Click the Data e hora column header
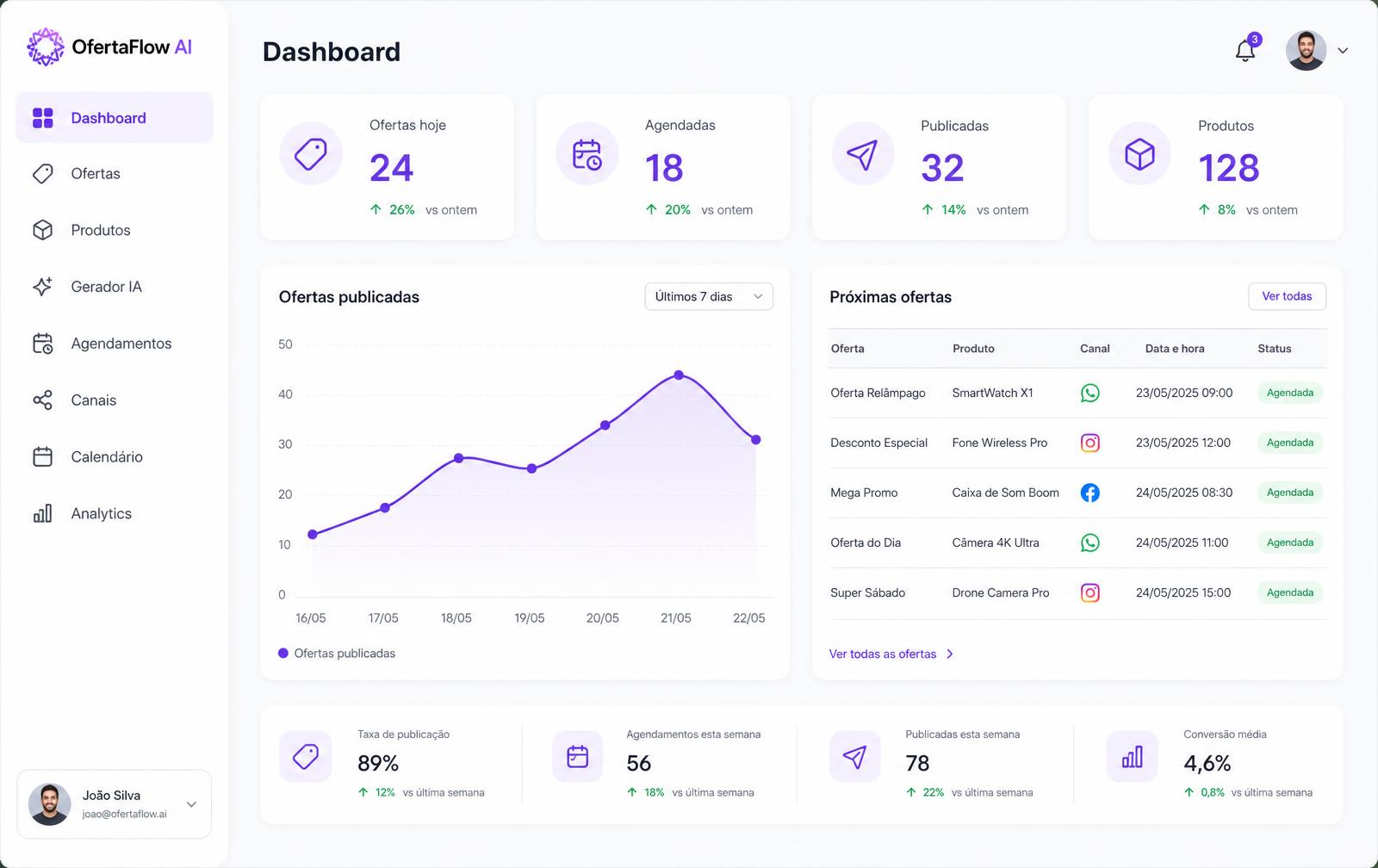 [x=1175, y=349]
